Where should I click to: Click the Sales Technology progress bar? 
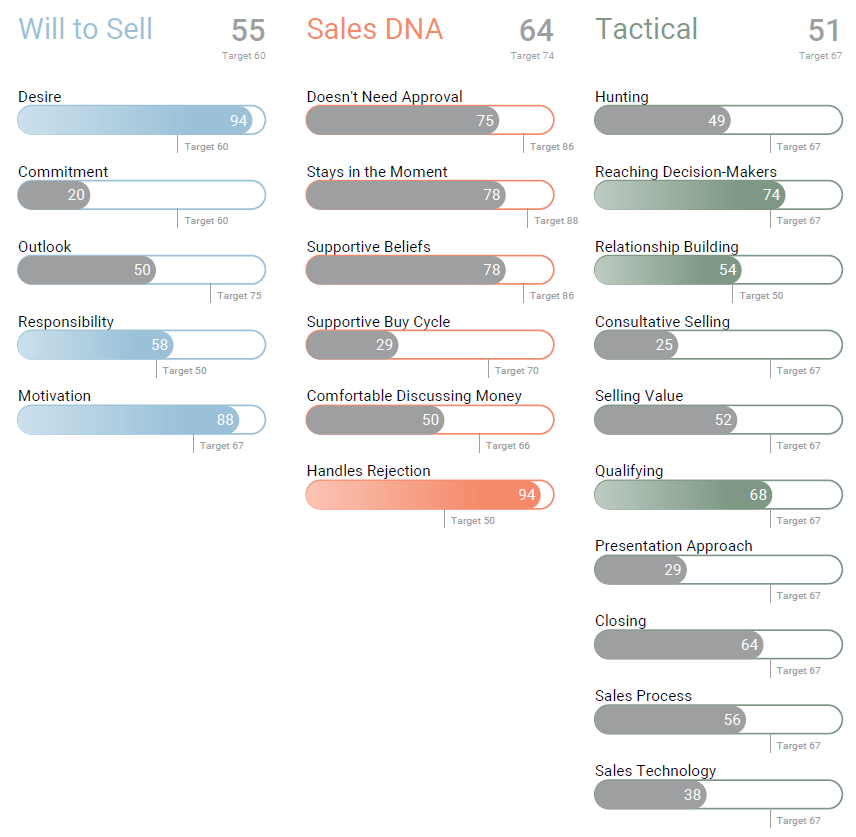718,795
